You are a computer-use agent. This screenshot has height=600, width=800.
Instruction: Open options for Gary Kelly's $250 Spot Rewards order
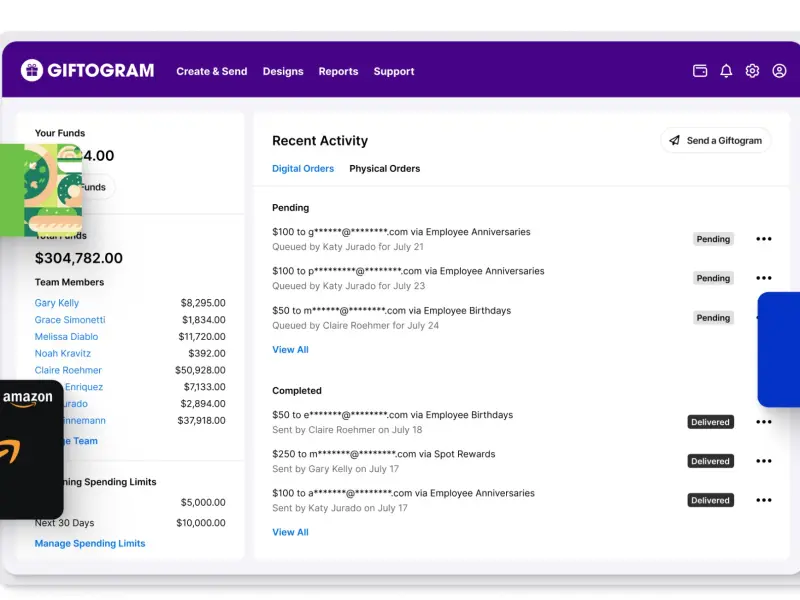[x=763, y=461]
